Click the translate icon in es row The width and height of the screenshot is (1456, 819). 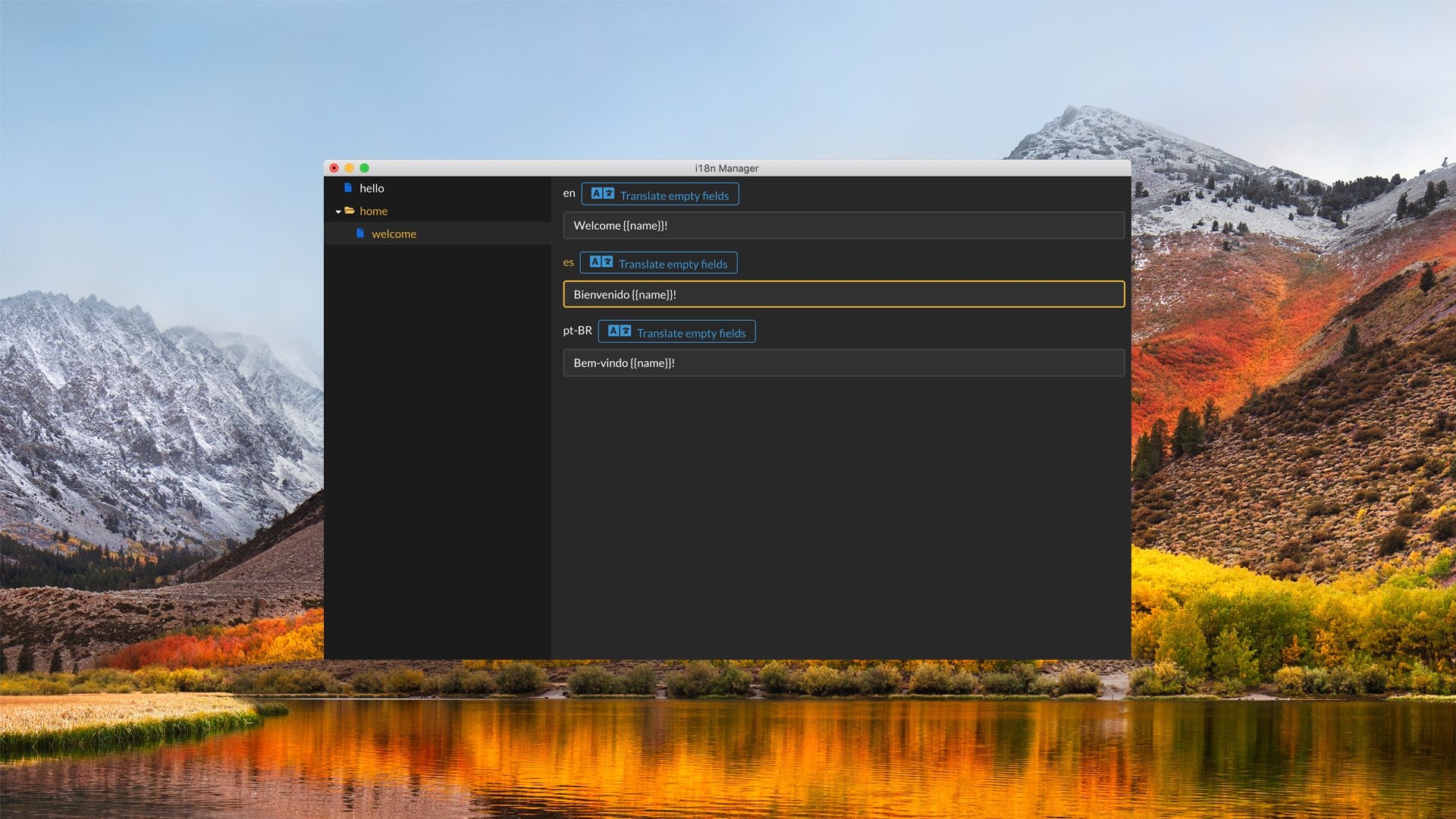tap(601, 262)
